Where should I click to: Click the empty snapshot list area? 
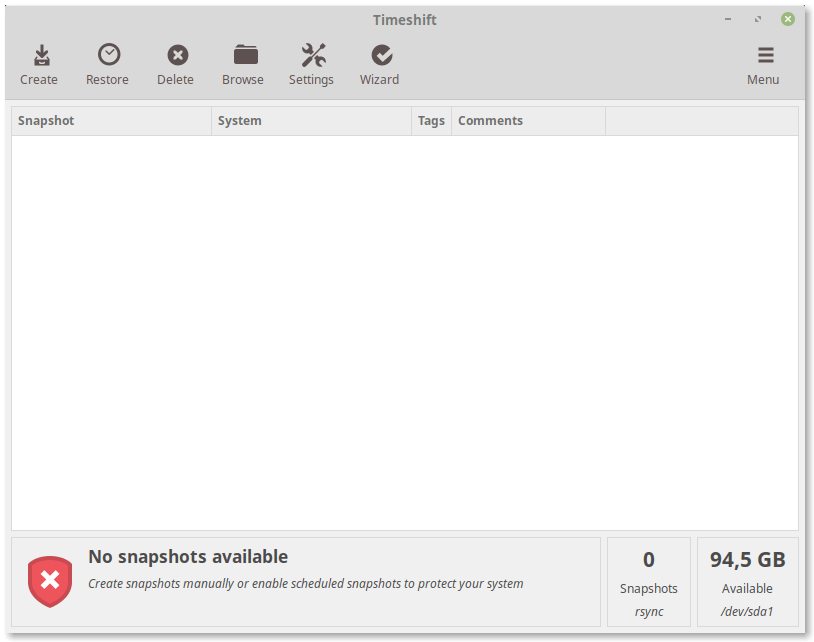(405, 333)
